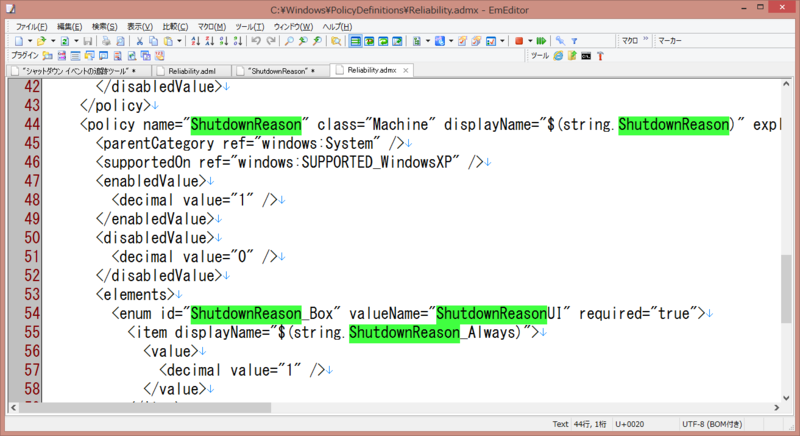Open the 検索(S) menu
800x436 pixels.
(x=105, y=27)
